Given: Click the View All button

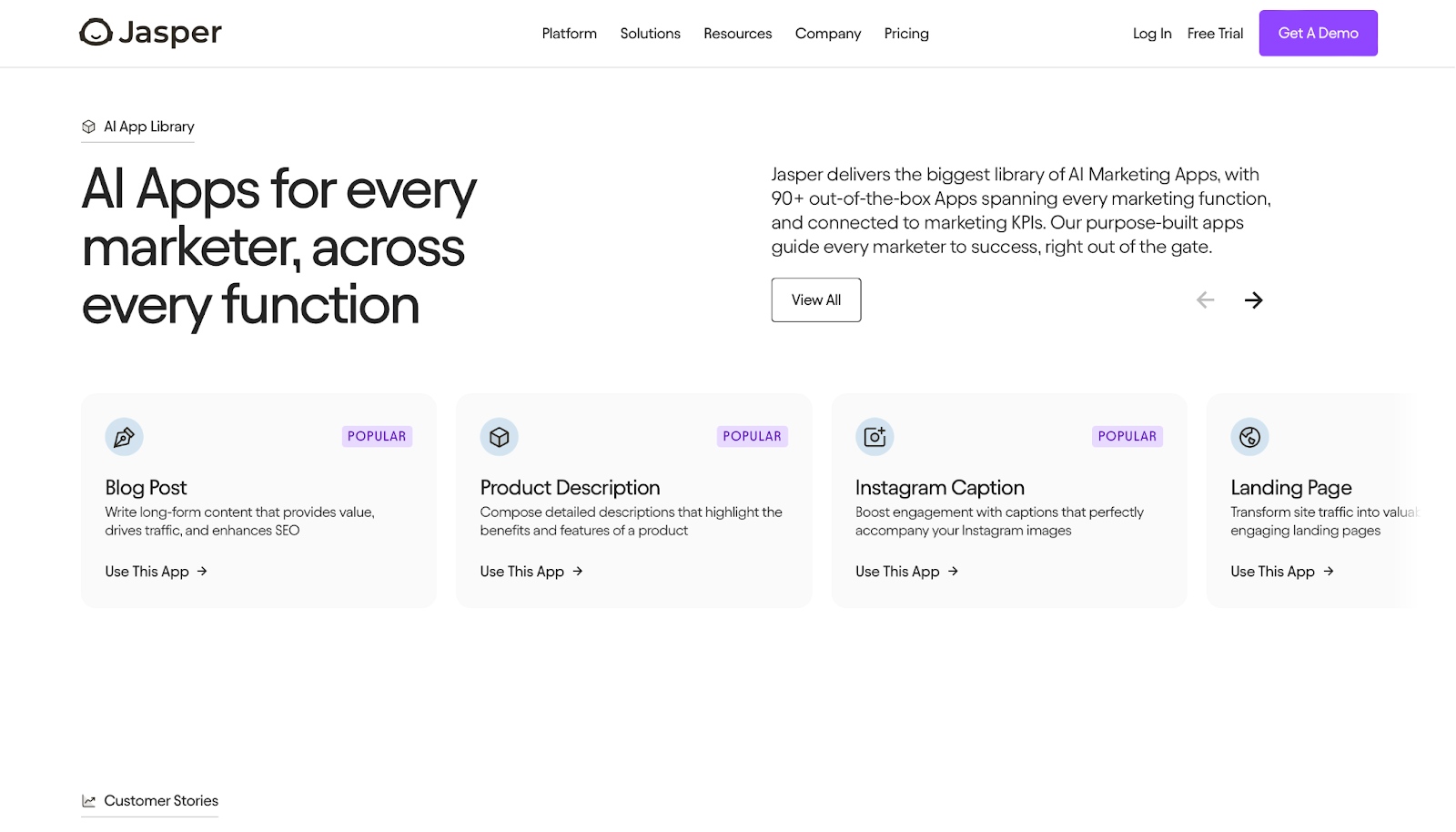Looking at the screenshot, I should pos(816,299).
